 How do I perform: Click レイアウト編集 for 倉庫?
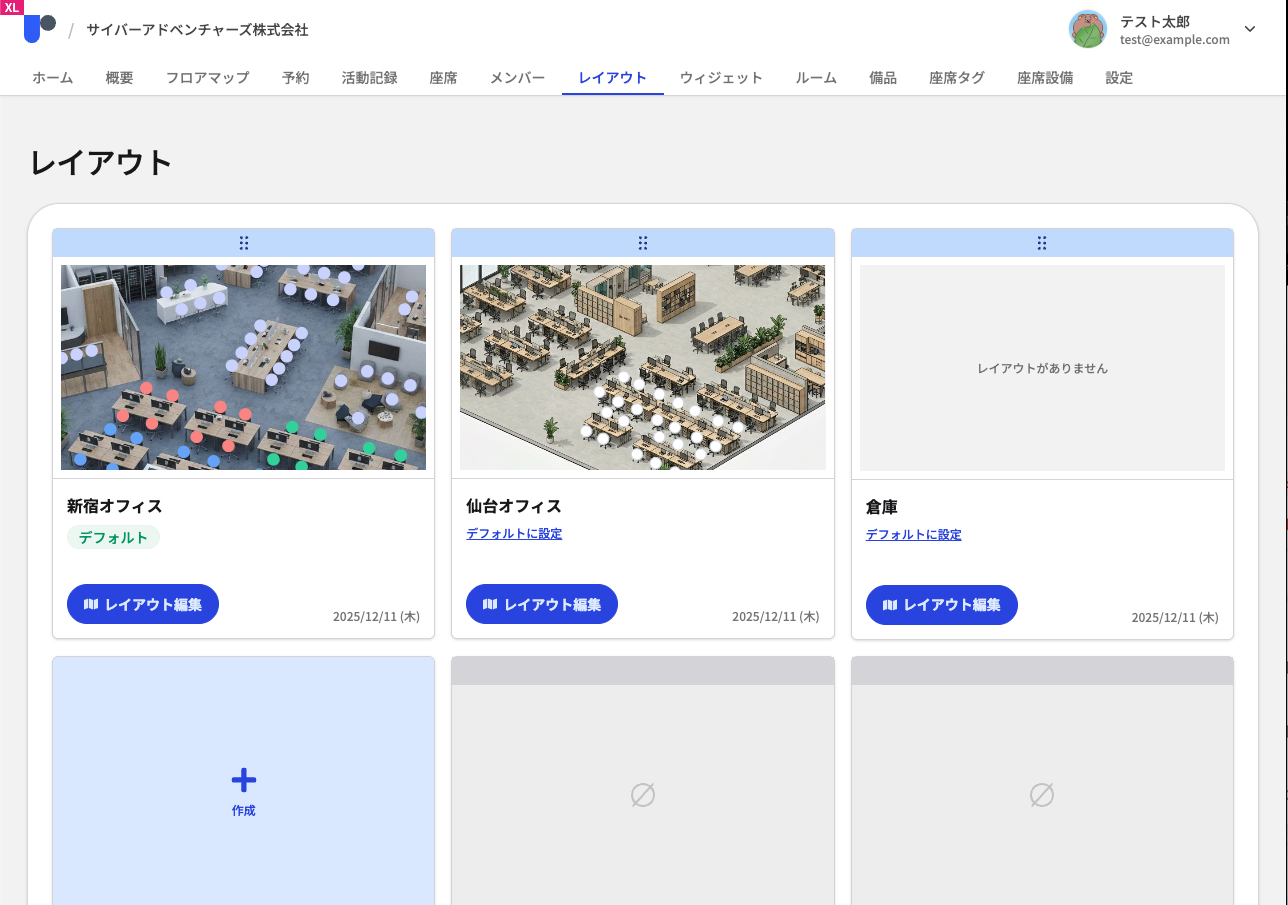coord(942,605)
